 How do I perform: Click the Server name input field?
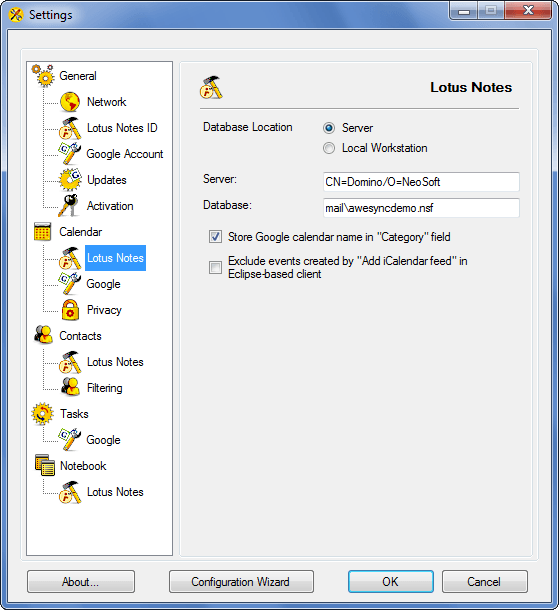tap(421, 182)
